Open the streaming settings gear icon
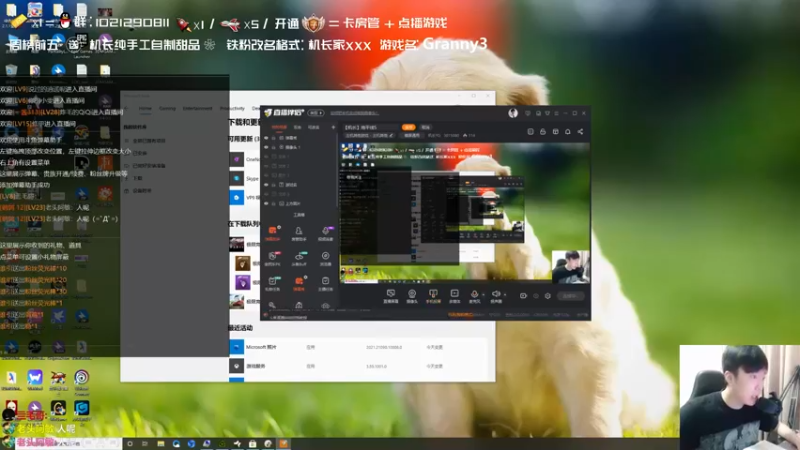The width and height of the screenshot is (800, 450). [x=547, y=295]
